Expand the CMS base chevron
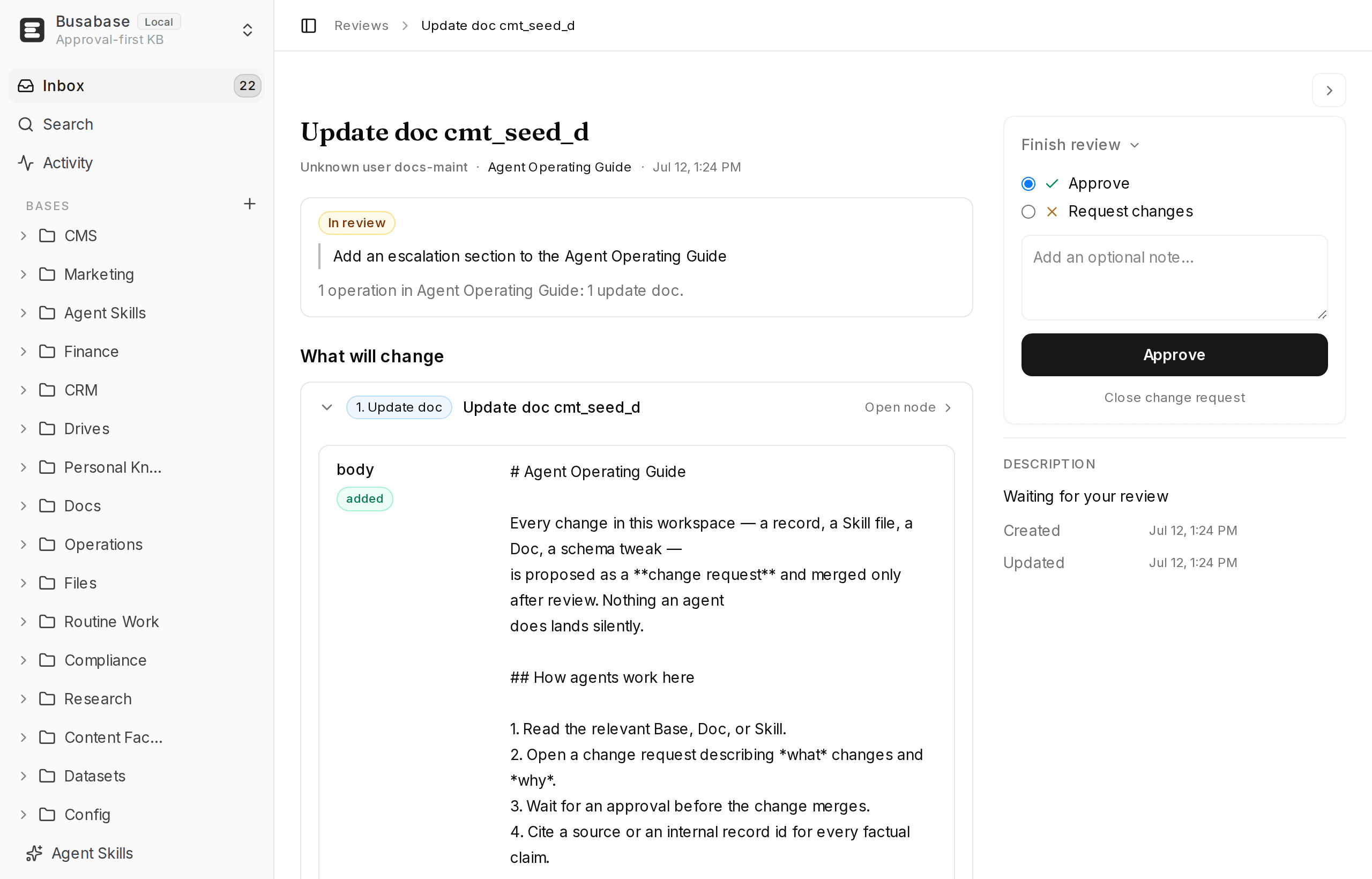1372x879 pixels. pos(24,236)
